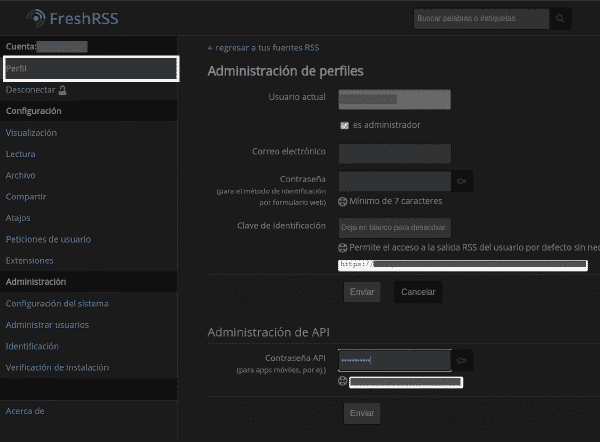The width and height of the screenshot is (600, 442).
Task: Click Enviar in the profile form
Action: pos(362,292)
